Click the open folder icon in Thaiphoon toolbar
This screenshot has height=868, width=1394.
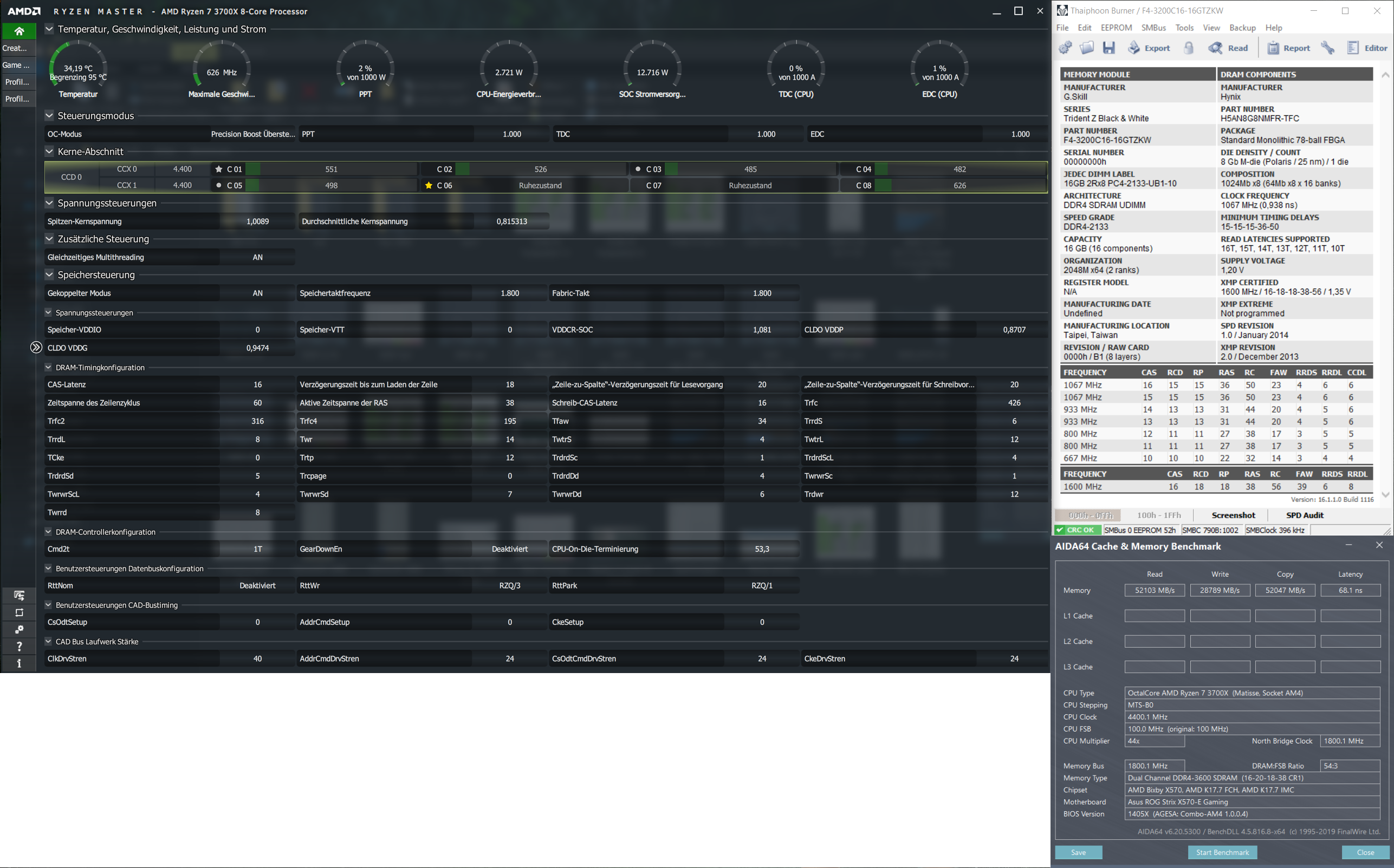coord(1087,48)
